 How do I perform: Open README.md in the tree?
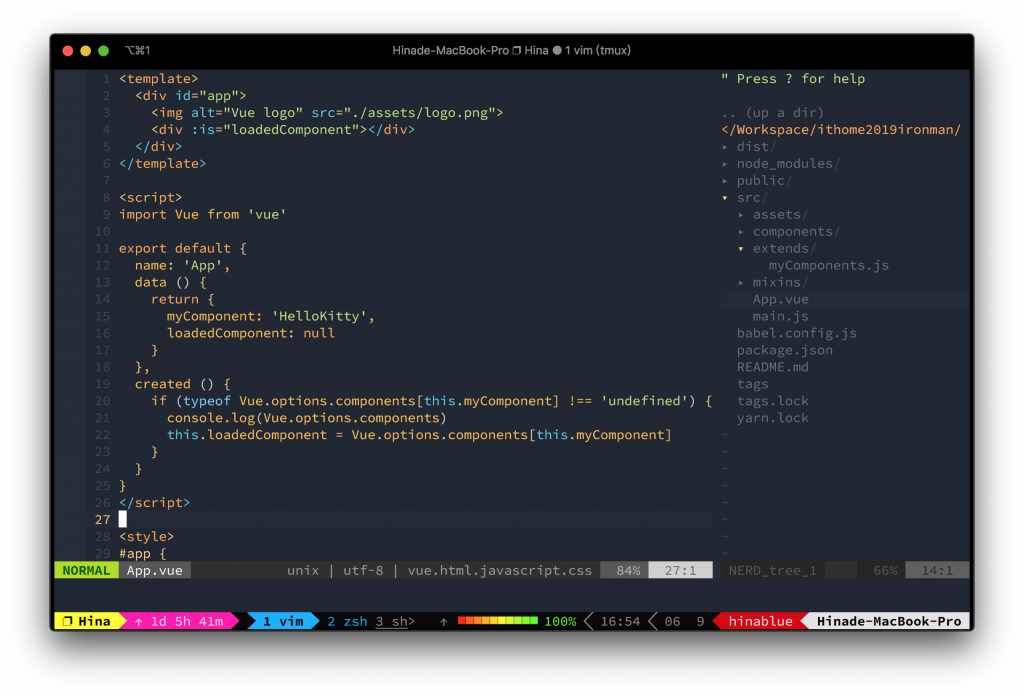773,367
